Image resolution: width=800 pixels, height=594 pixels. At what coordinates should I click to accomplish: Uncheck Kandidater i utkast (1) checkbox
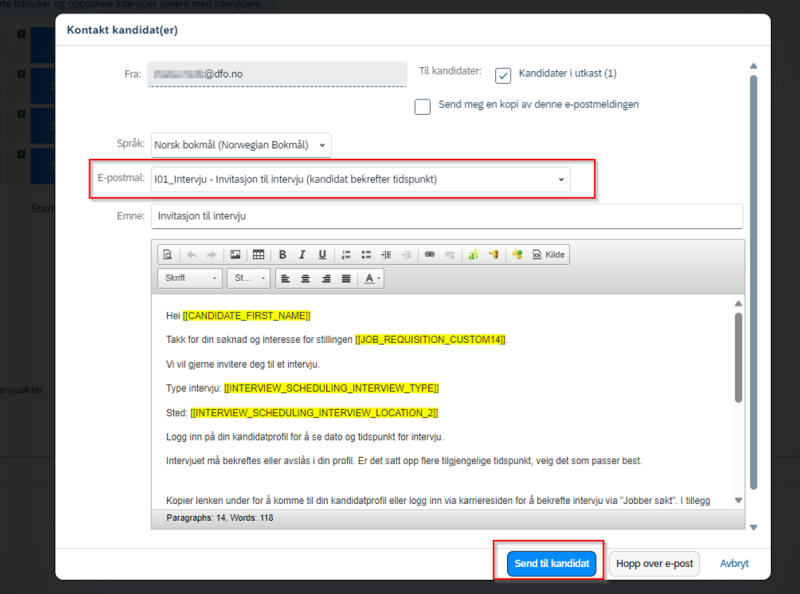pos(503,76)
